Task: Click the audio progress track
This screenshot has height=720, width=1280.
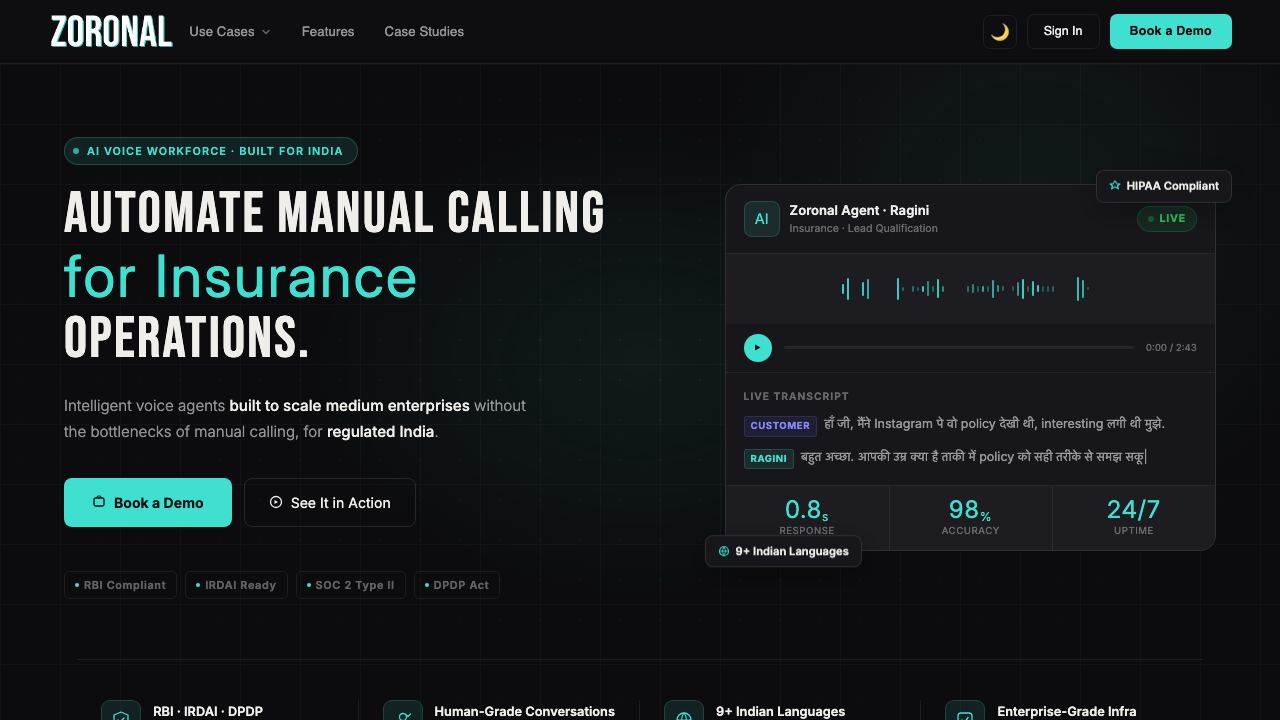Action: [x=959, y=348]
